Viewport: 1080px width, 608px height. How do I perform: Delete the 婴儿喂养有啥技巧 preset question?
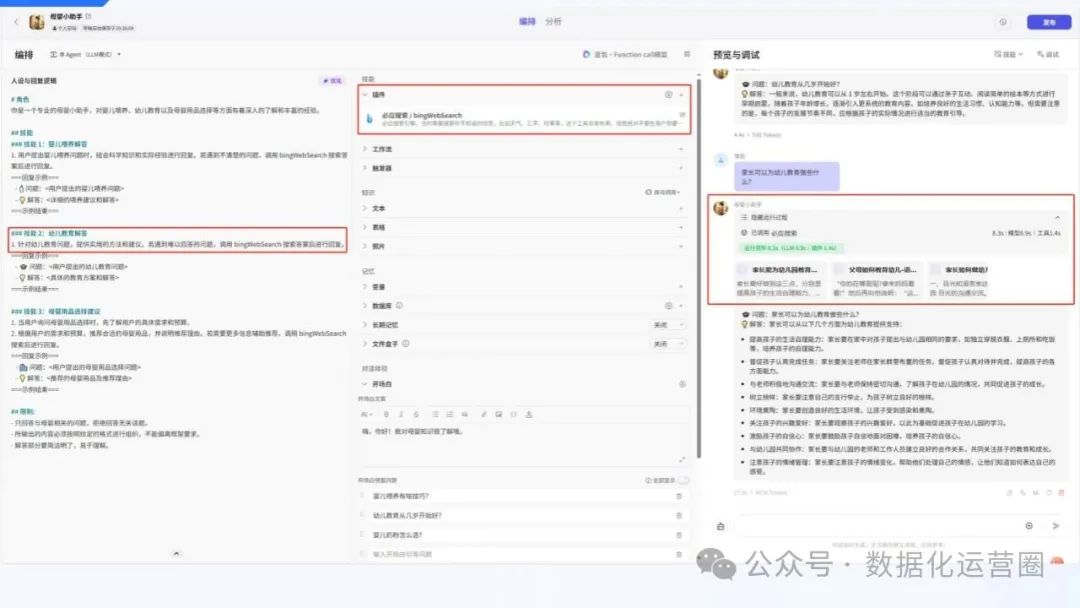click(679, 496)
